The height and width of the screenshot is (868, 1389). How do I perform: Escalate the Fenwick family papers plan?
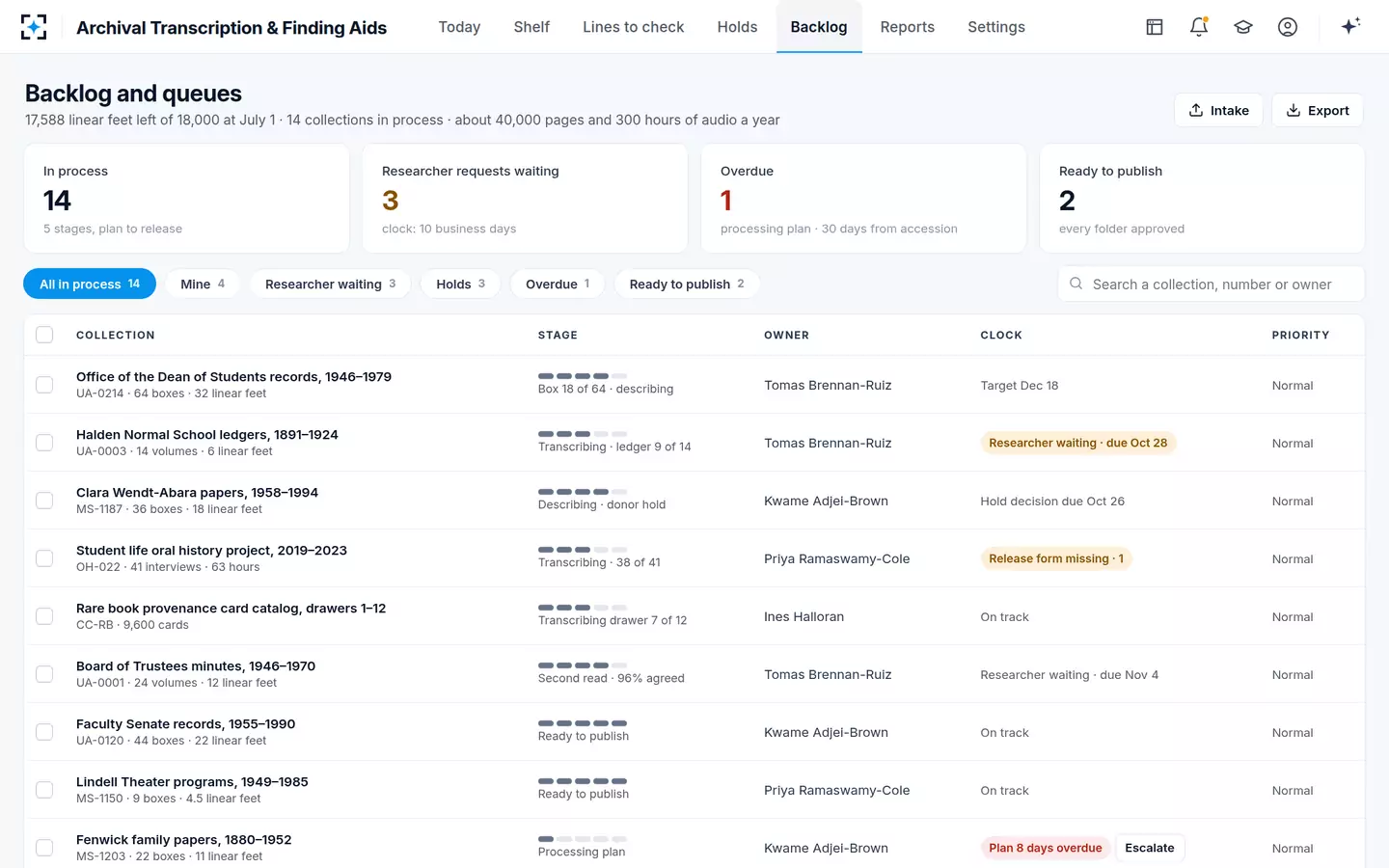[x=1150, y=848]
